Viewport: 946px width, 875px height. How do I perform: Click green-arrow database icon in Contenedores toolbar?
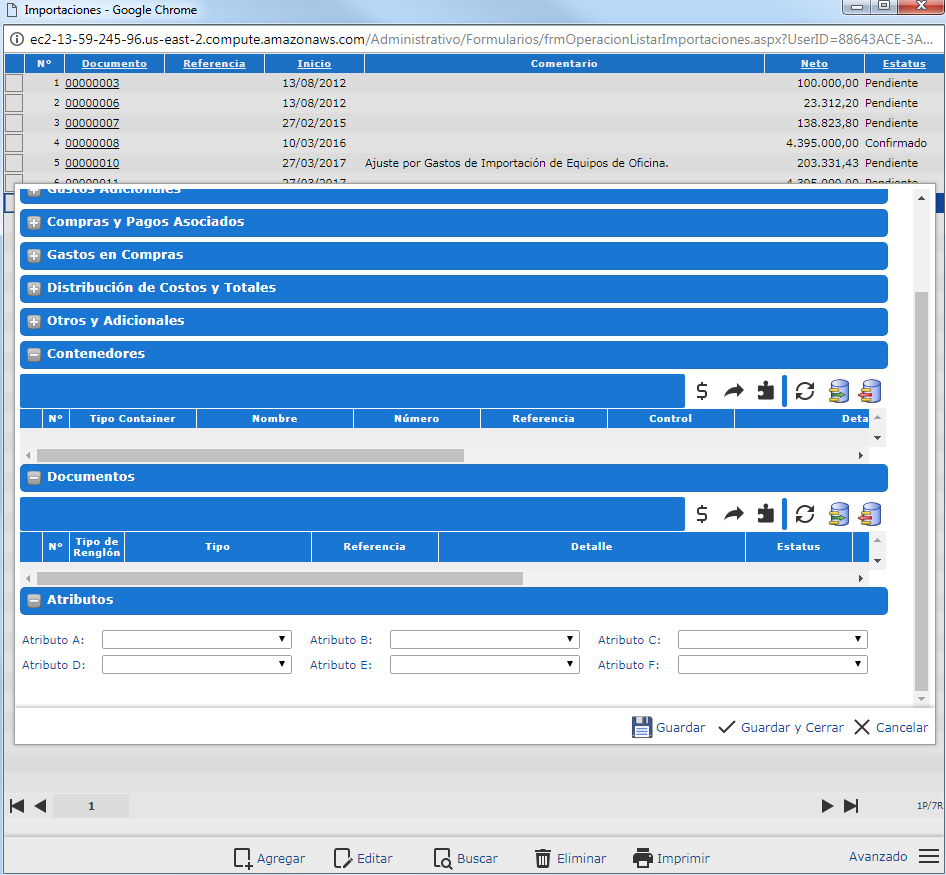click(x=839, y=391)
